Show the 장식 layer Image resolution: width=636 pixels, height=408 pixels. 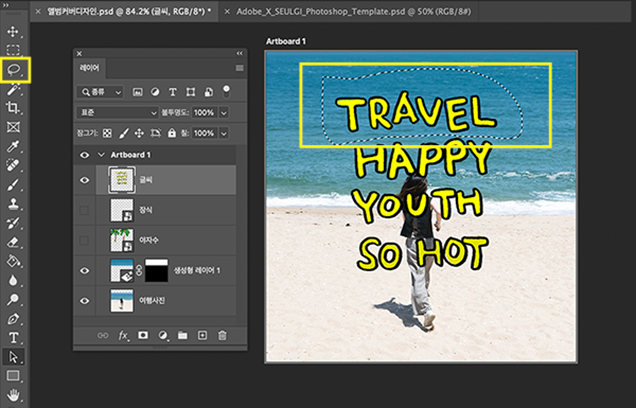point(84,210)
